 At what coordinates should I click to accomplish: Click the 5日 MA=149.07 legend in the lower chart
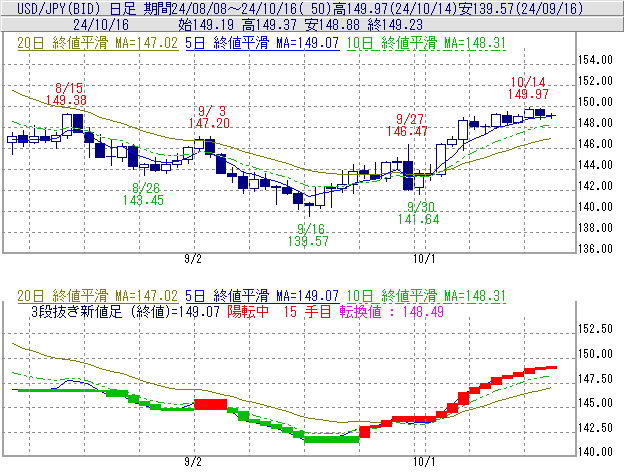click(262, 296)
